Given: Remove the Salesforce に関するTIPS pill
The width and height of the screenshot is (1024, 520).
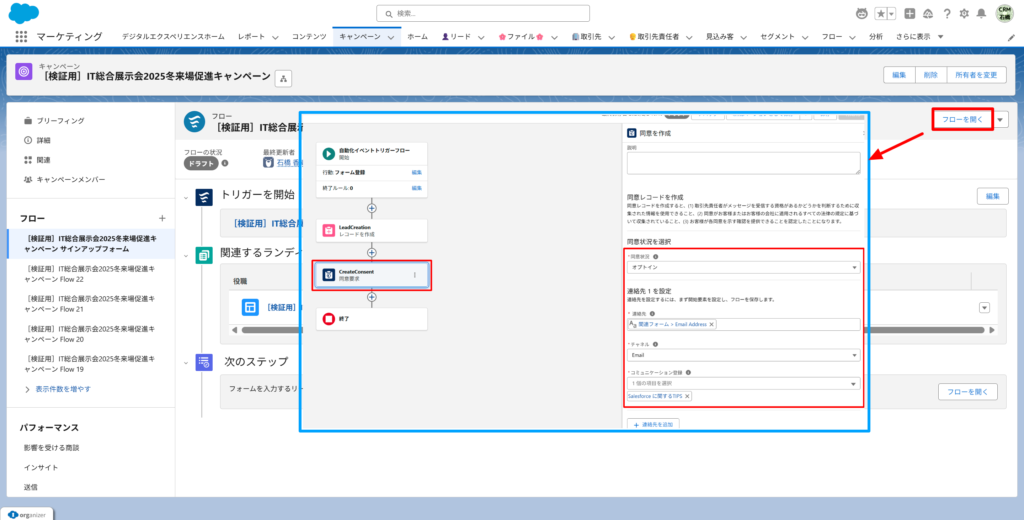Looking at the screenshot, I should tap(687, 397).
